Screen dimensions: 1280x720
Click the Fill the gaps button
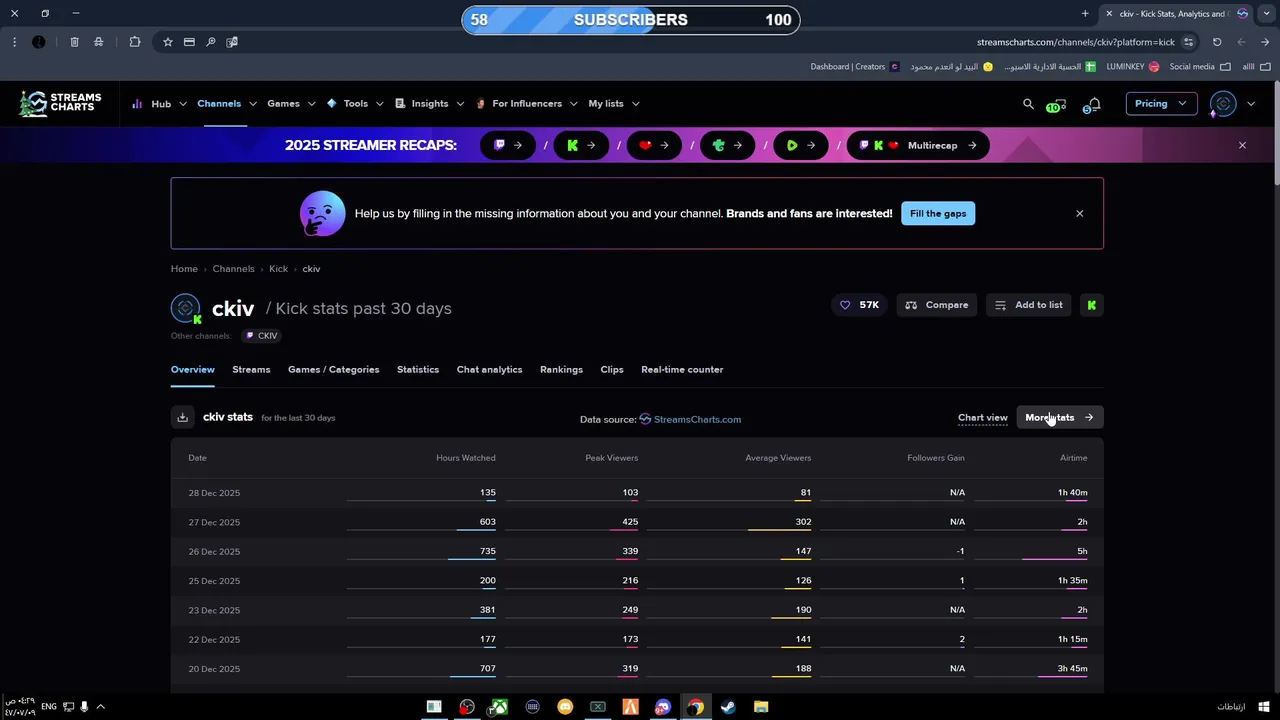[x=938, y=213]
